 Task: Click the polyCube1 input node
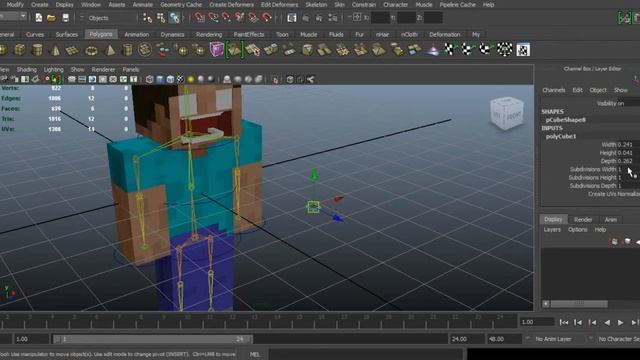click(561, 136)
